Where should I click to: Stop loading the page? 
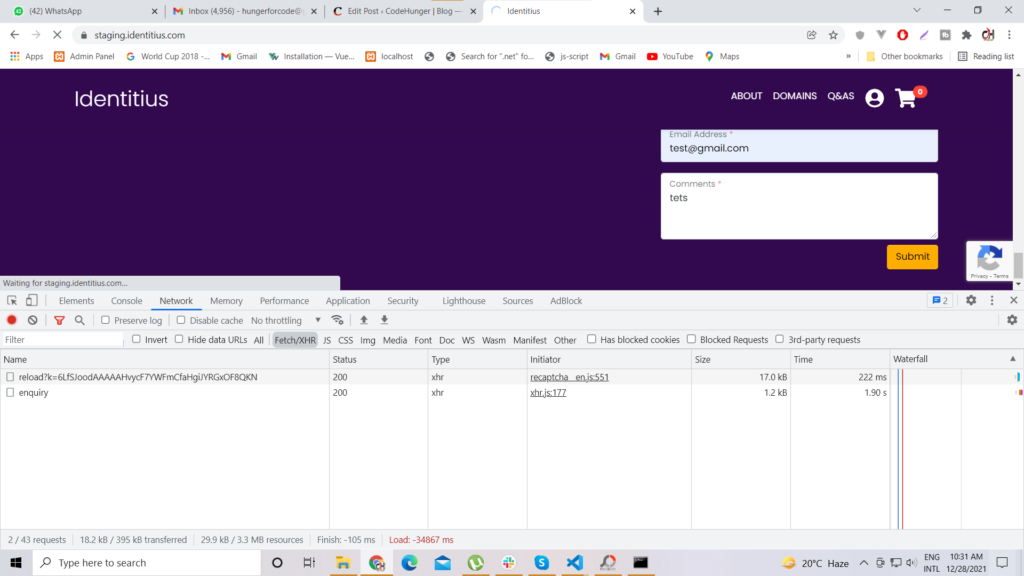(57, 35)
